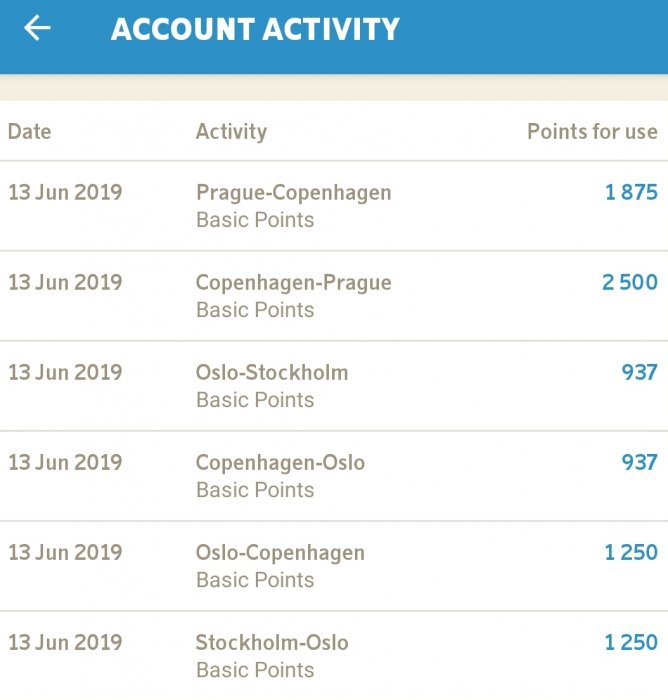Open the Copenhagen-Prague activity entry
This screenshot has height=700, width=668.
pyautogui.click(x=293, y=282)
